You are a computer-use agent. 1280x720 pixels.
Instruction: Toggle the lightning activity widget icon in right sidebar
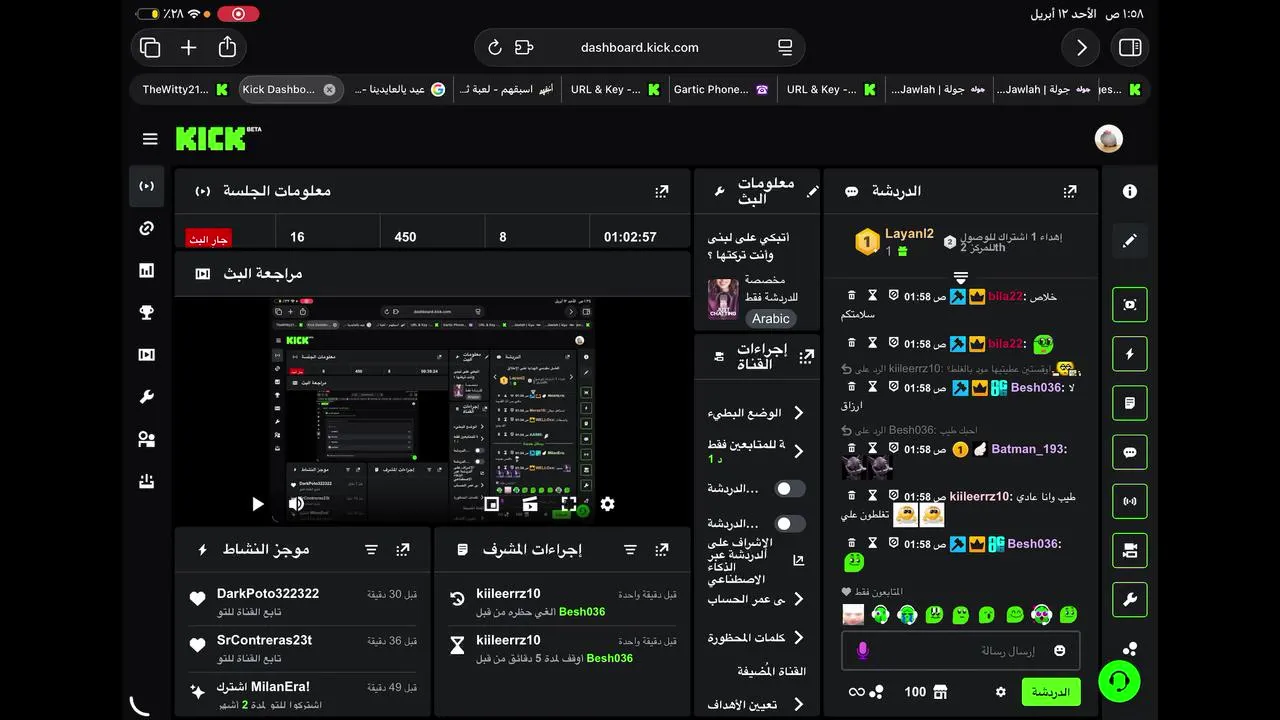1130,354
